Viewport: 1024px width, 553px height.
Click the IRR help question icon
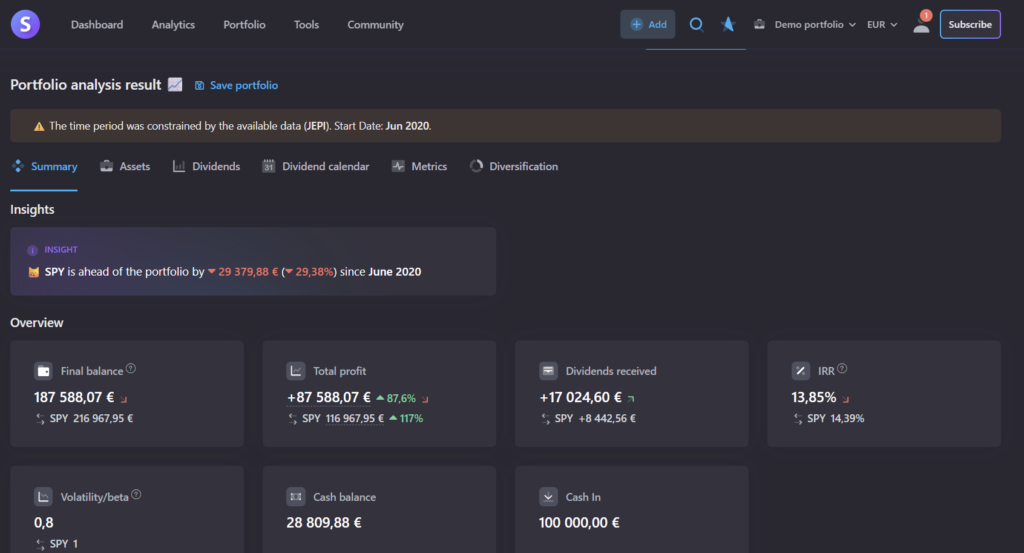click(841, 369)
